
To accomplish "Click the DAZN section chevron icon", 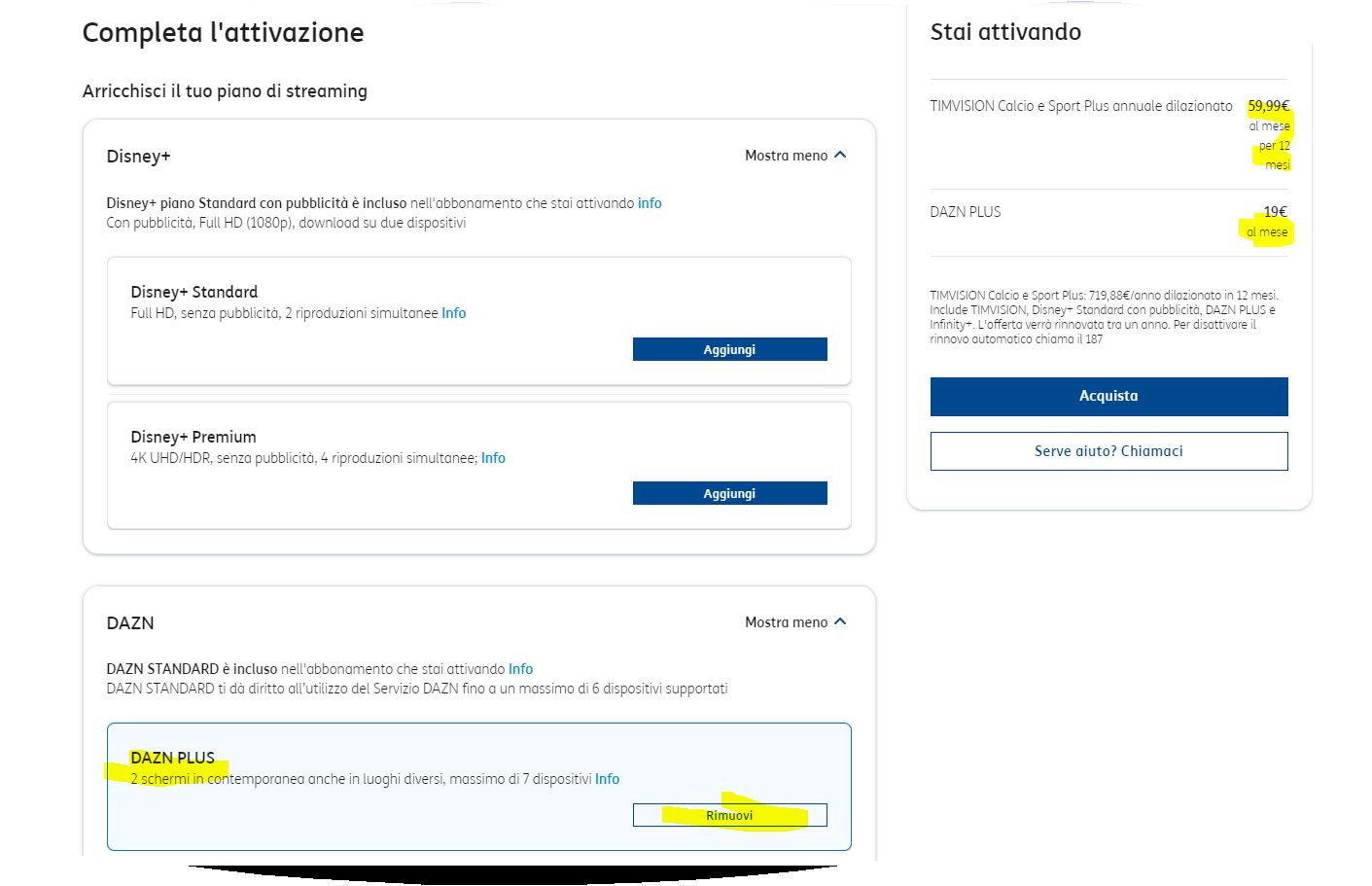I will coord(840,622).
